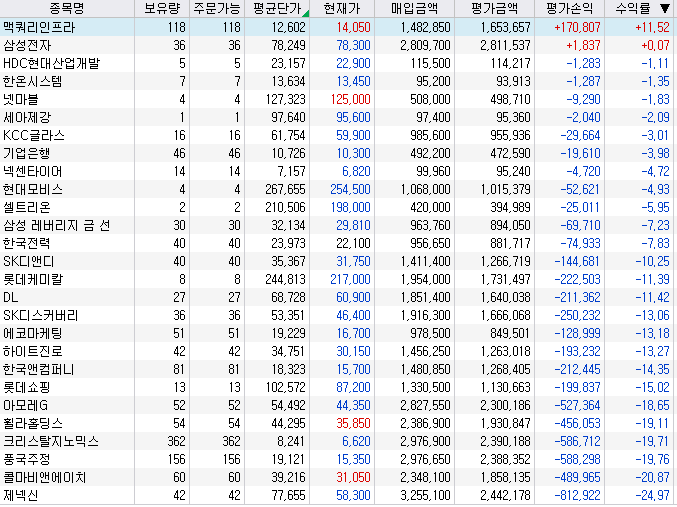Click the return rate -11.42 for DL
This screenshot has height=507, width=677.
click(x=652, y=298)
